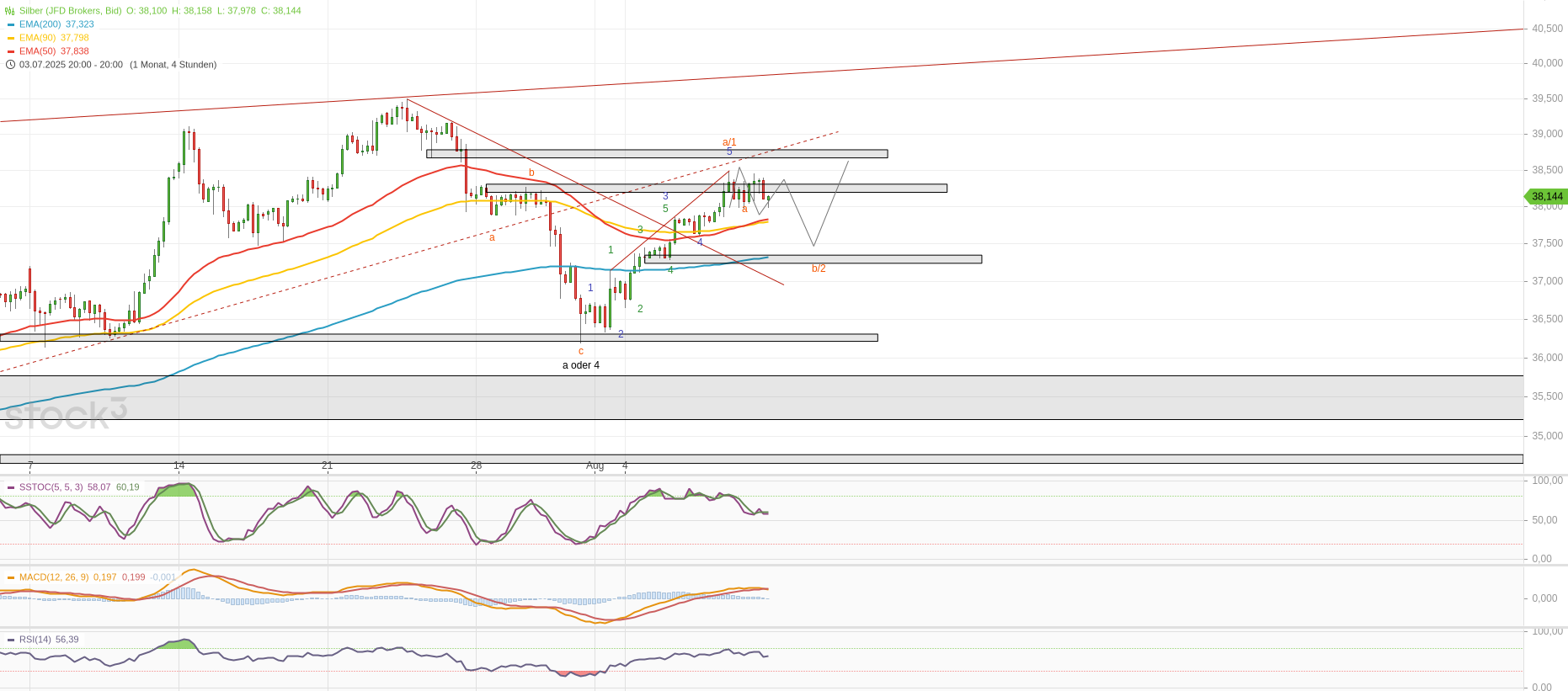Click the purple SSTOC indicator marker
The height and width of the screenshot is (691, 1568).
(11, 487)
